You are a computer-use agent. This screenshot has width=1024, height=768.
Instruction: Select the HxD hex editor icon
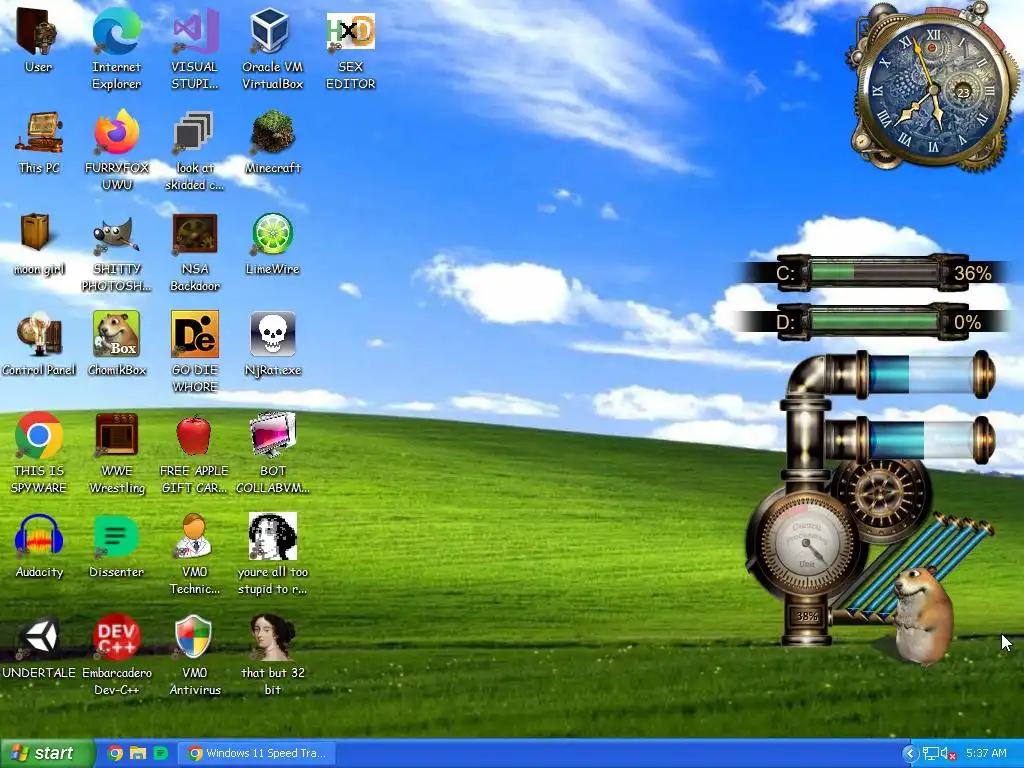[x=351, y=31]
